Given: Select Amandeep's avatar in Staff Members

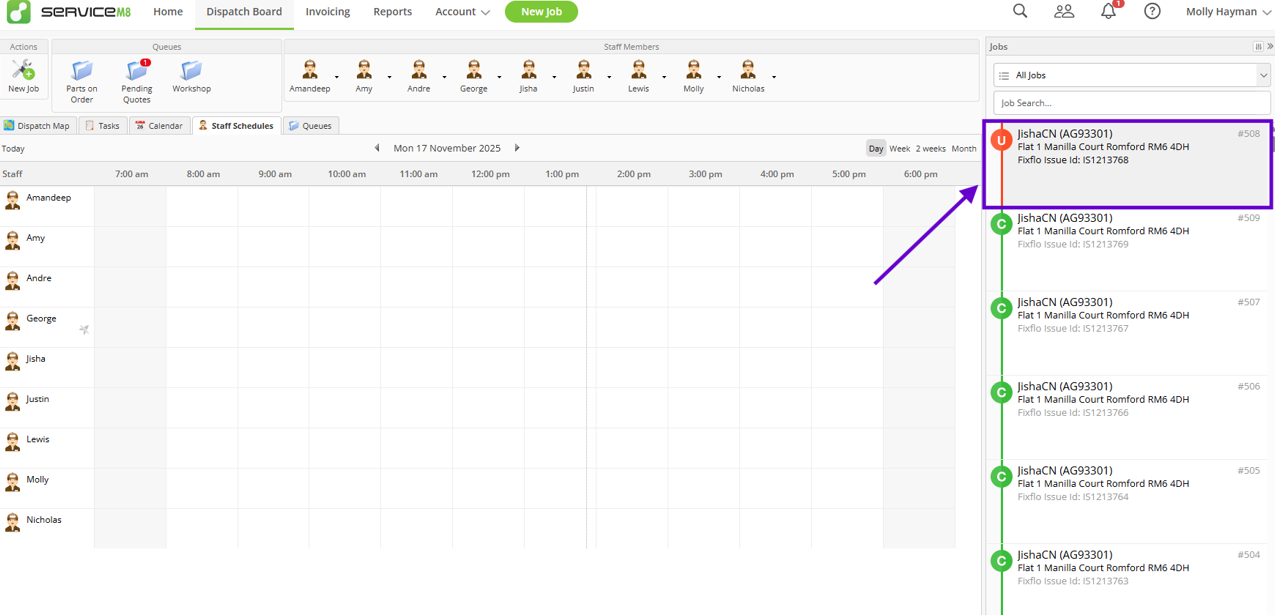Looking at the screenshot, I should point(310,69).
